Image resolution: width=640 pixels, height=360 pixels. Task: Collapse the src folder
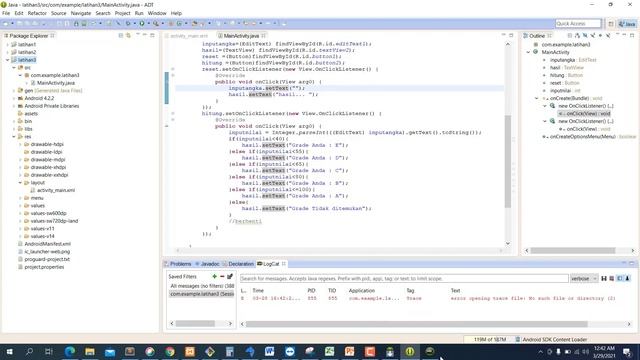(x=14, y=68)
